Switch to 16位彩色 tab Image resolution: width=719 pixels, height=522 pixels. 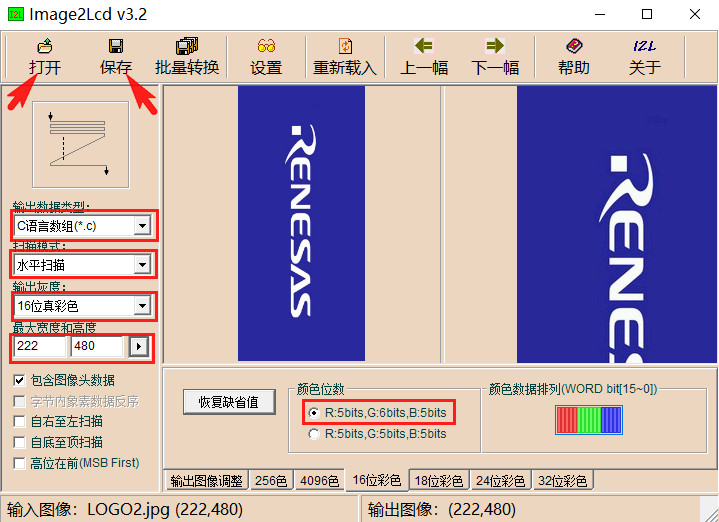click(377, 480)
